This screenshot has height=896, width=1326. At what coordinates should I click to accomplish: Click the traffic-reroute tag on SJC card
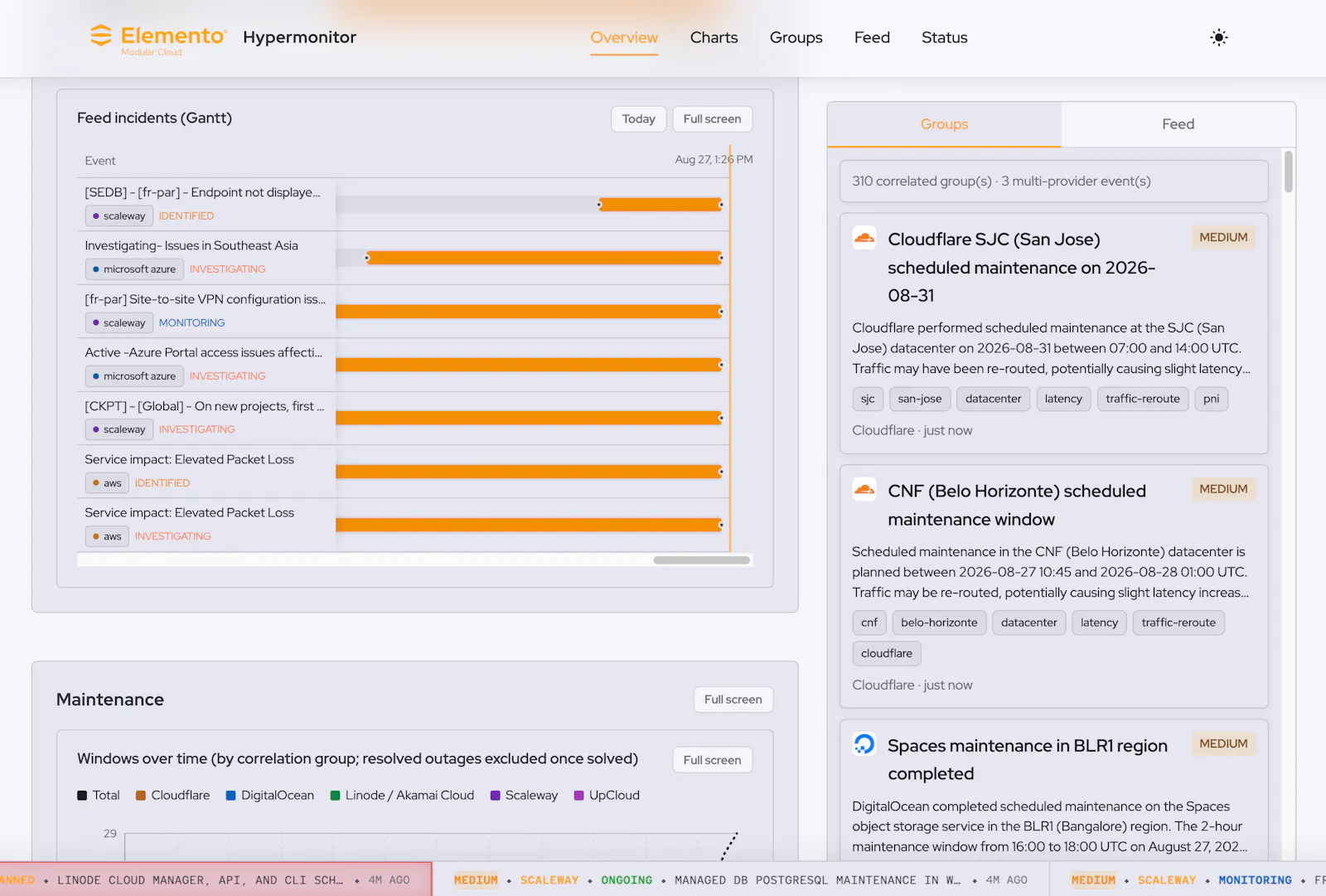pyautogui.click(x=1142, y=399)
